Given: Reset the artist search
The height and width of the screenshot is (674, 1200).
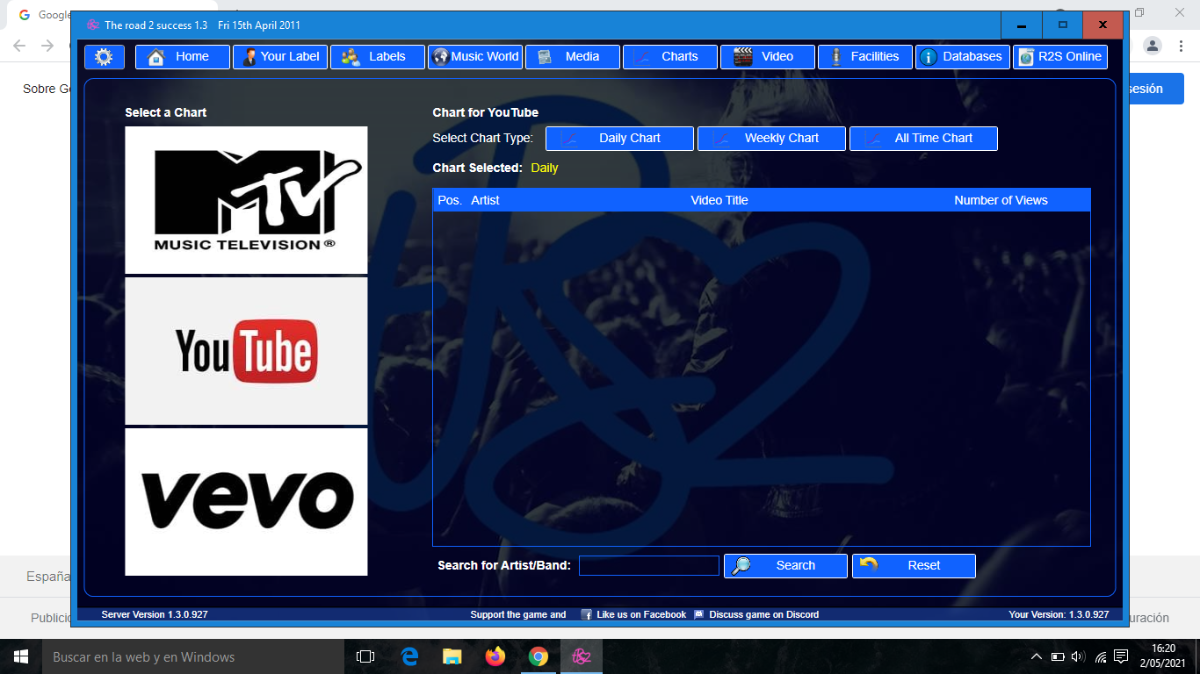Looking at the screenshot, I should click(913, 566).
